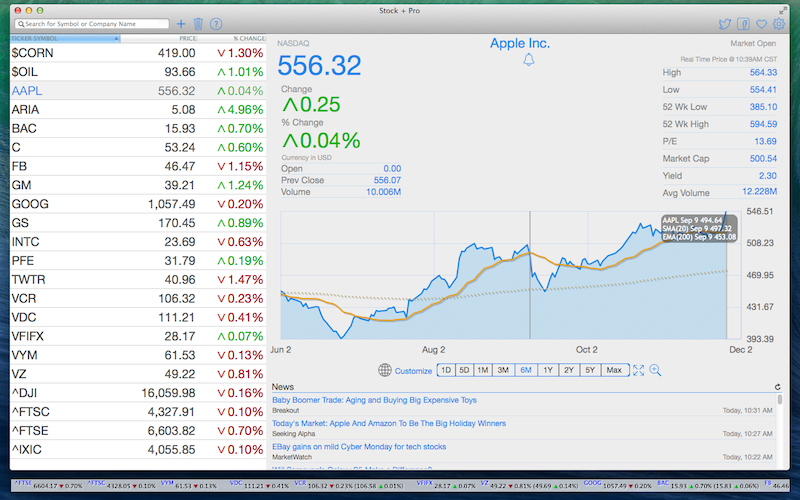Select the PFE row

[138, 261]
